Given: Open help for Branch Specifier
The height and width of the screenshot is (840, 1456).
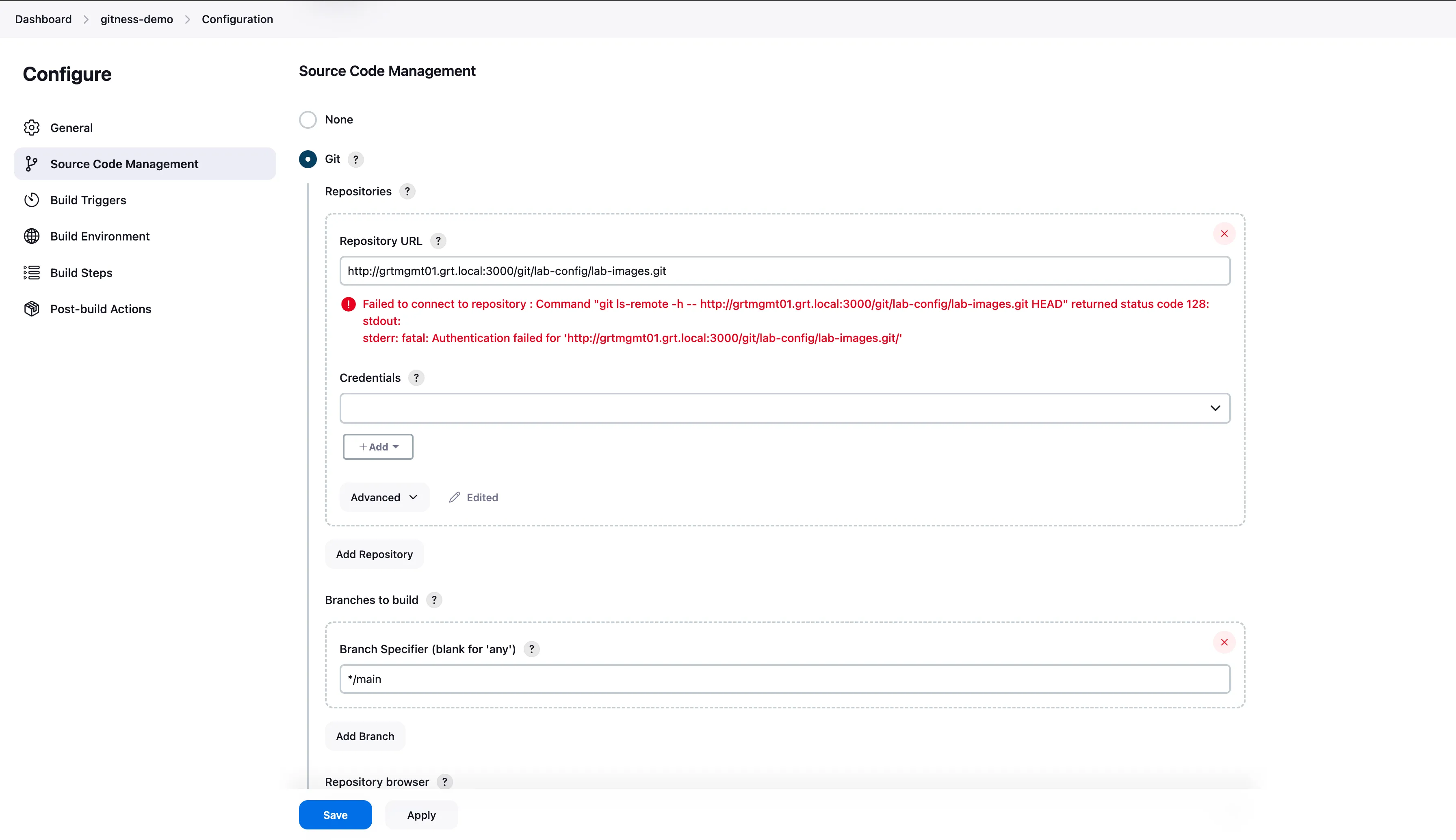Looking at the screenshot, I should [x=532, y=649].
